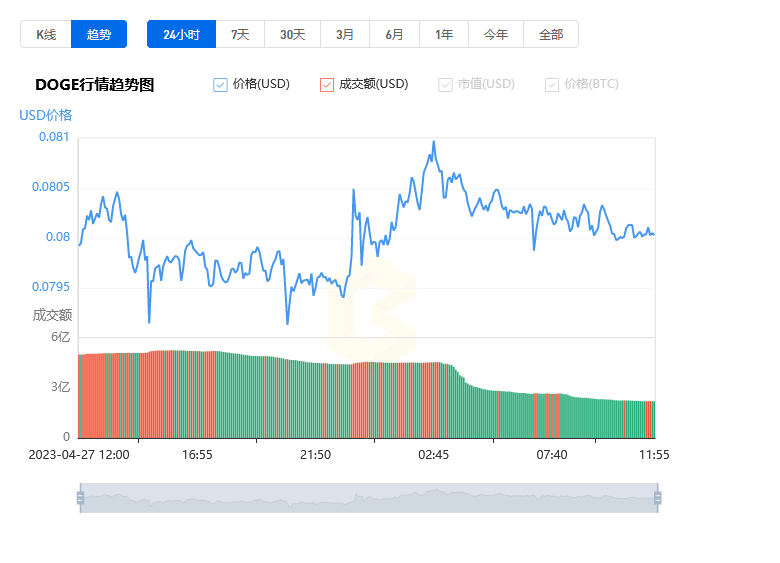Click the price line peak near 02:45
The height and width of the screenshot is (563, 780).
[434, 142]
